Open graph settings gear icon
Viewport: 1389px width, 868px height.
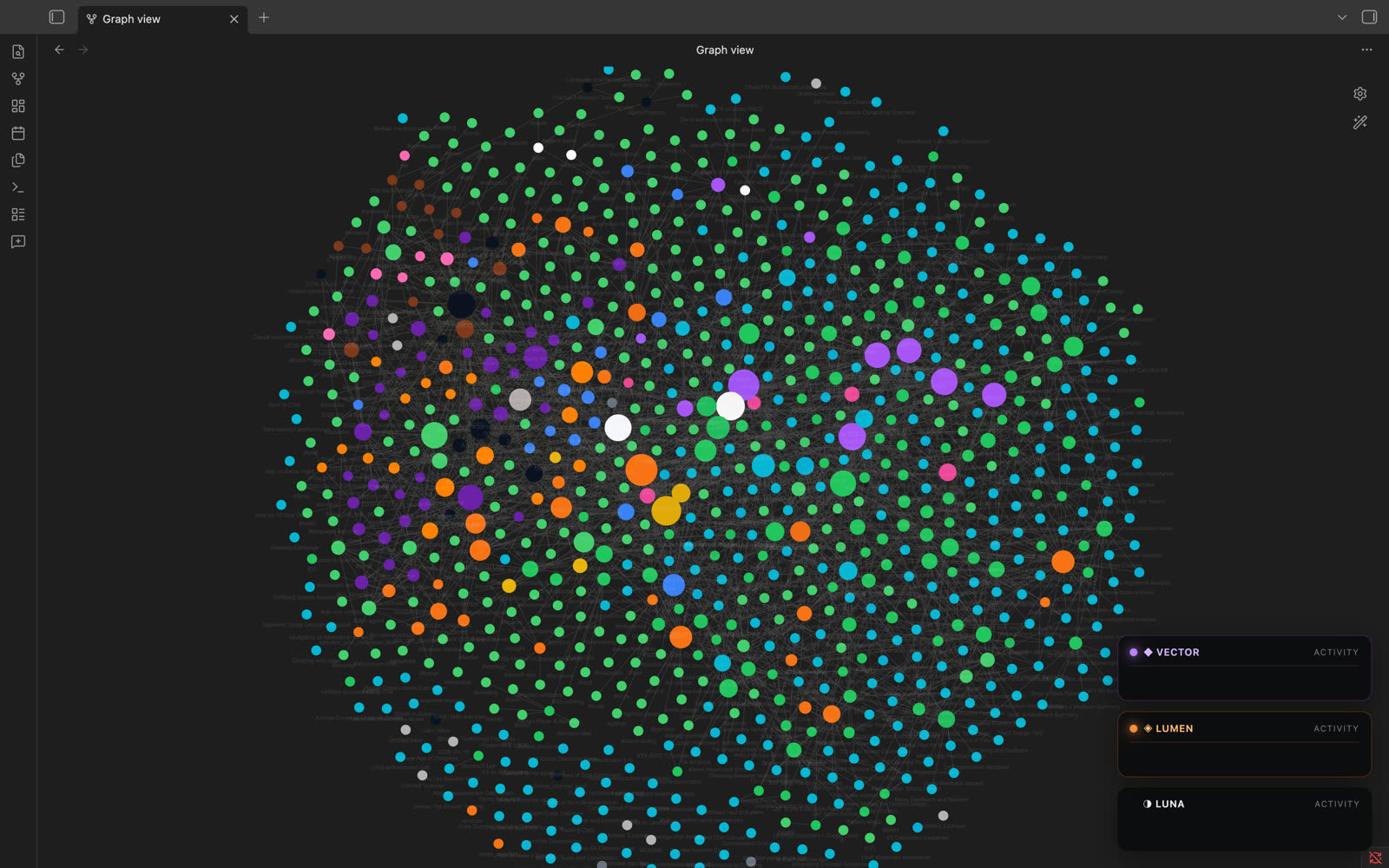[x=1360, y=94]
